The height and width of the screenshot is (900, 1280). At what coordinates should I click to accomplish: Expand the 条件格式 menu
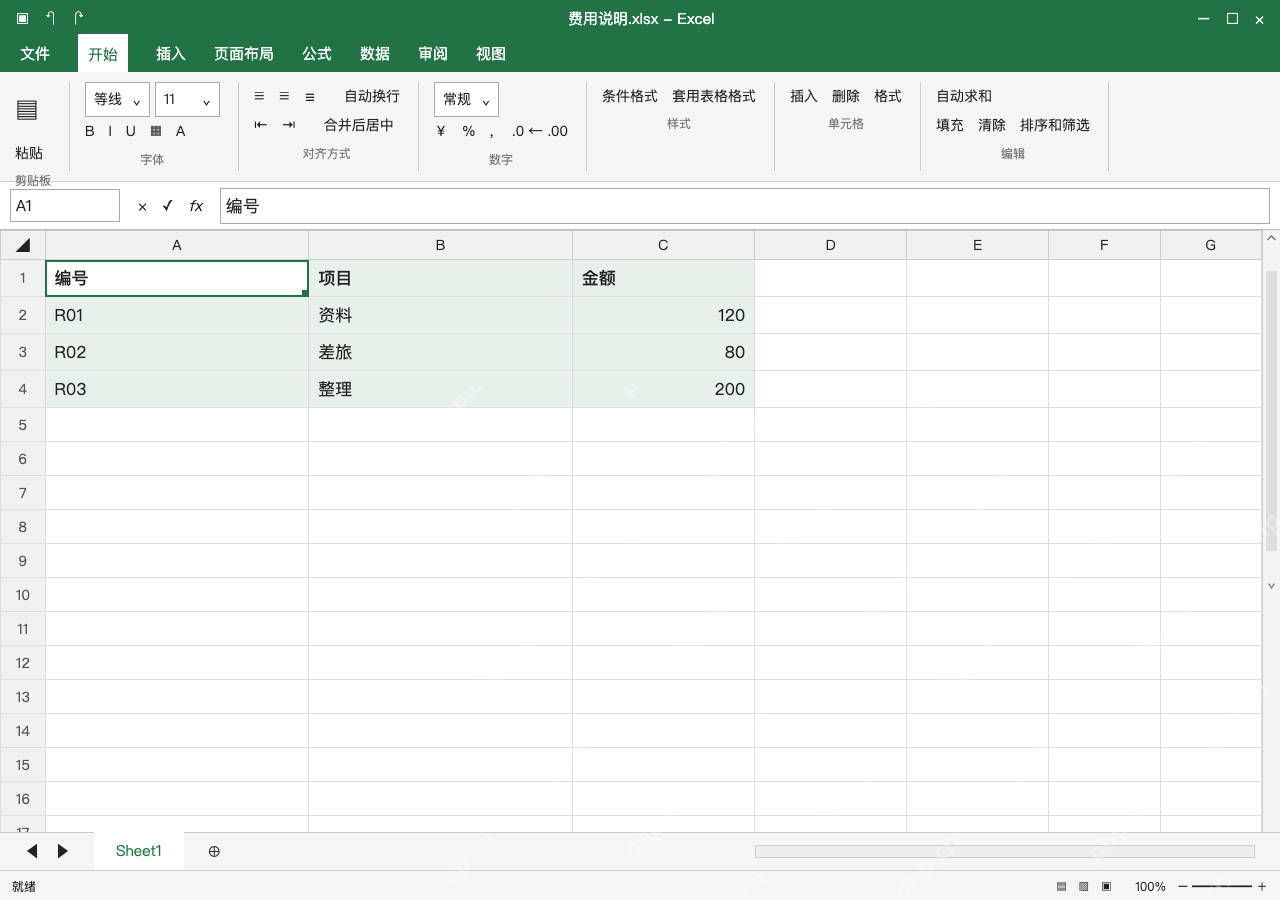coord(630,96)
